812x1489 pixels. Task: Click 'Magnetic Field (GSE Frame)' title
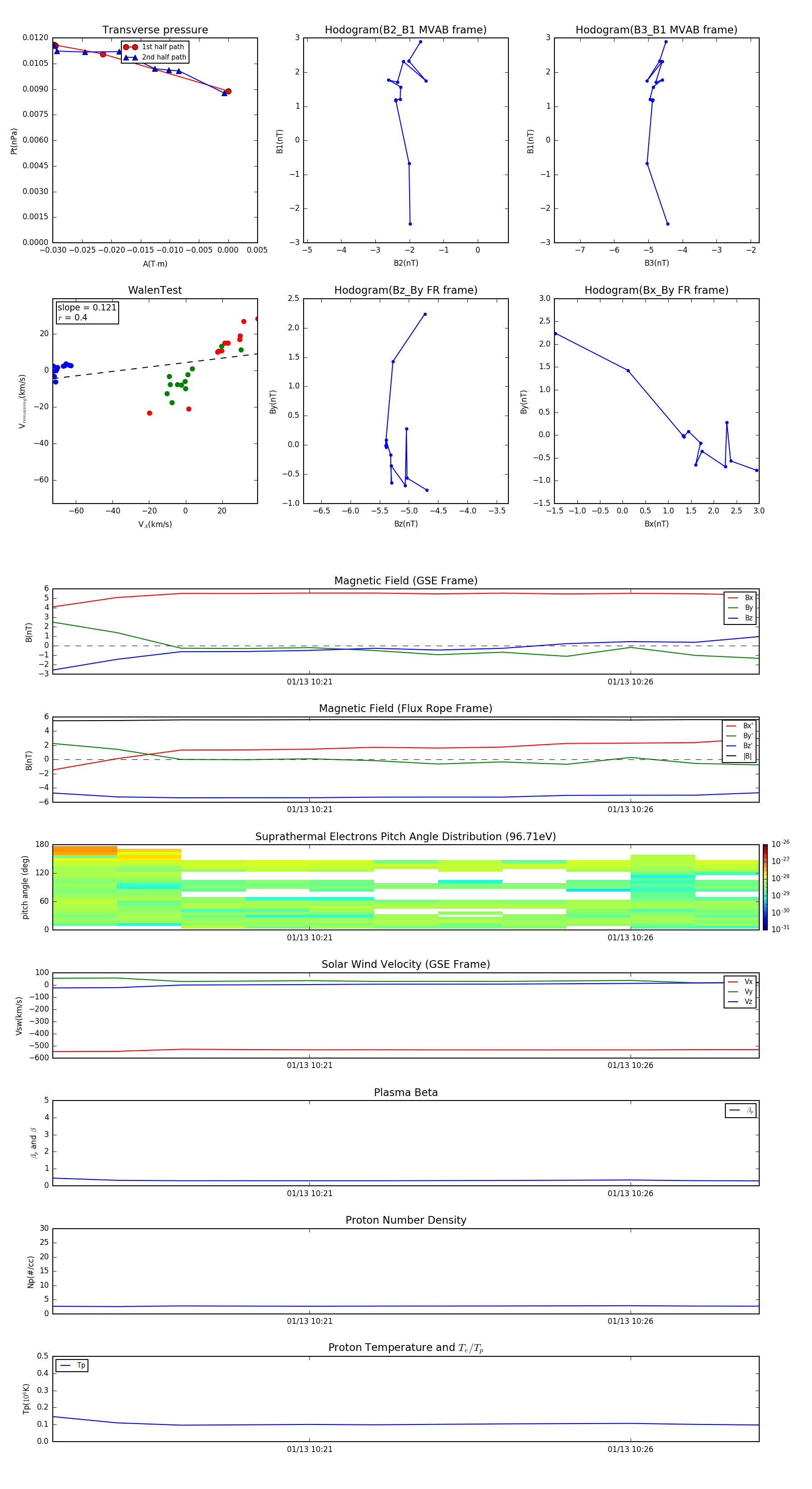(x=406, y=581)
